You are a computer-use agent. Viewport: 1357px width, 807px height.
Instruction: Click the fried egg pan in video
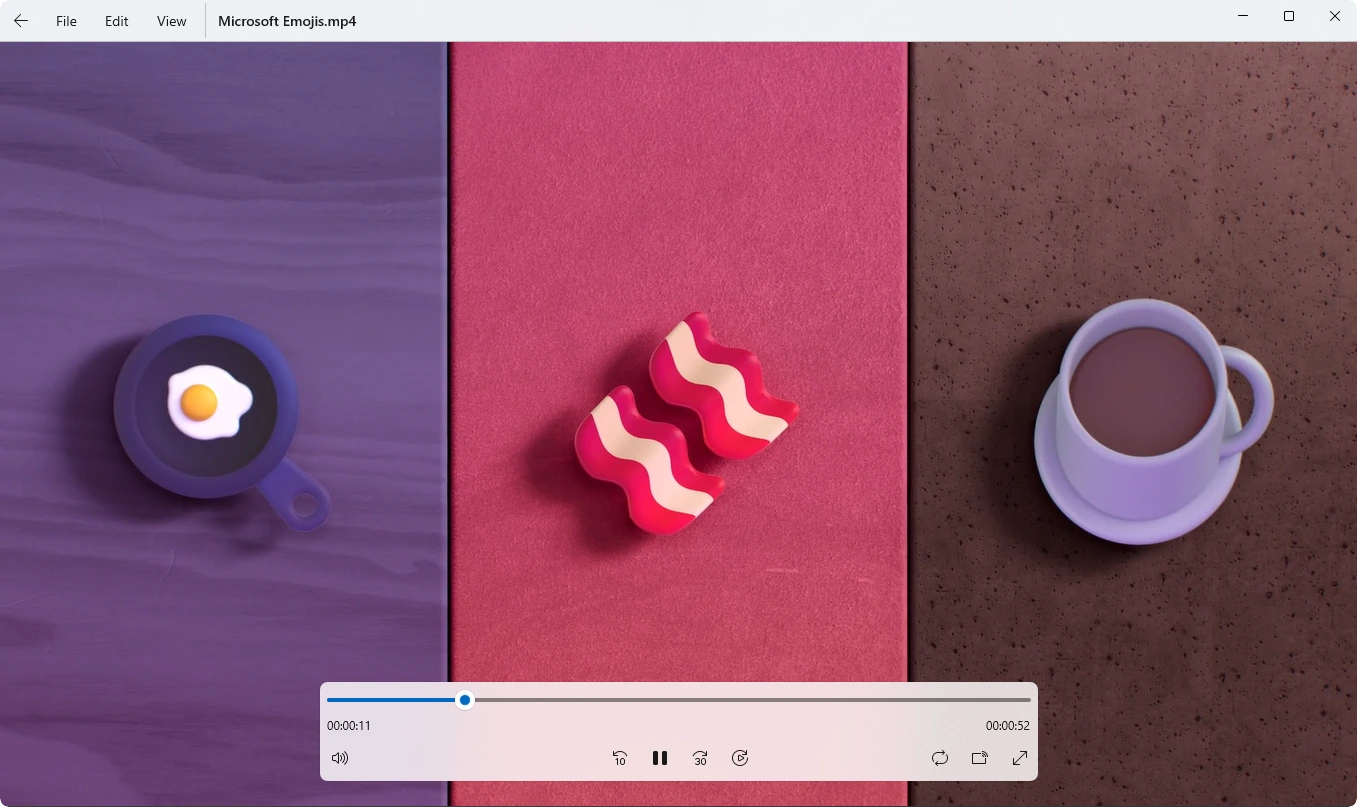(x=220, y=423)
